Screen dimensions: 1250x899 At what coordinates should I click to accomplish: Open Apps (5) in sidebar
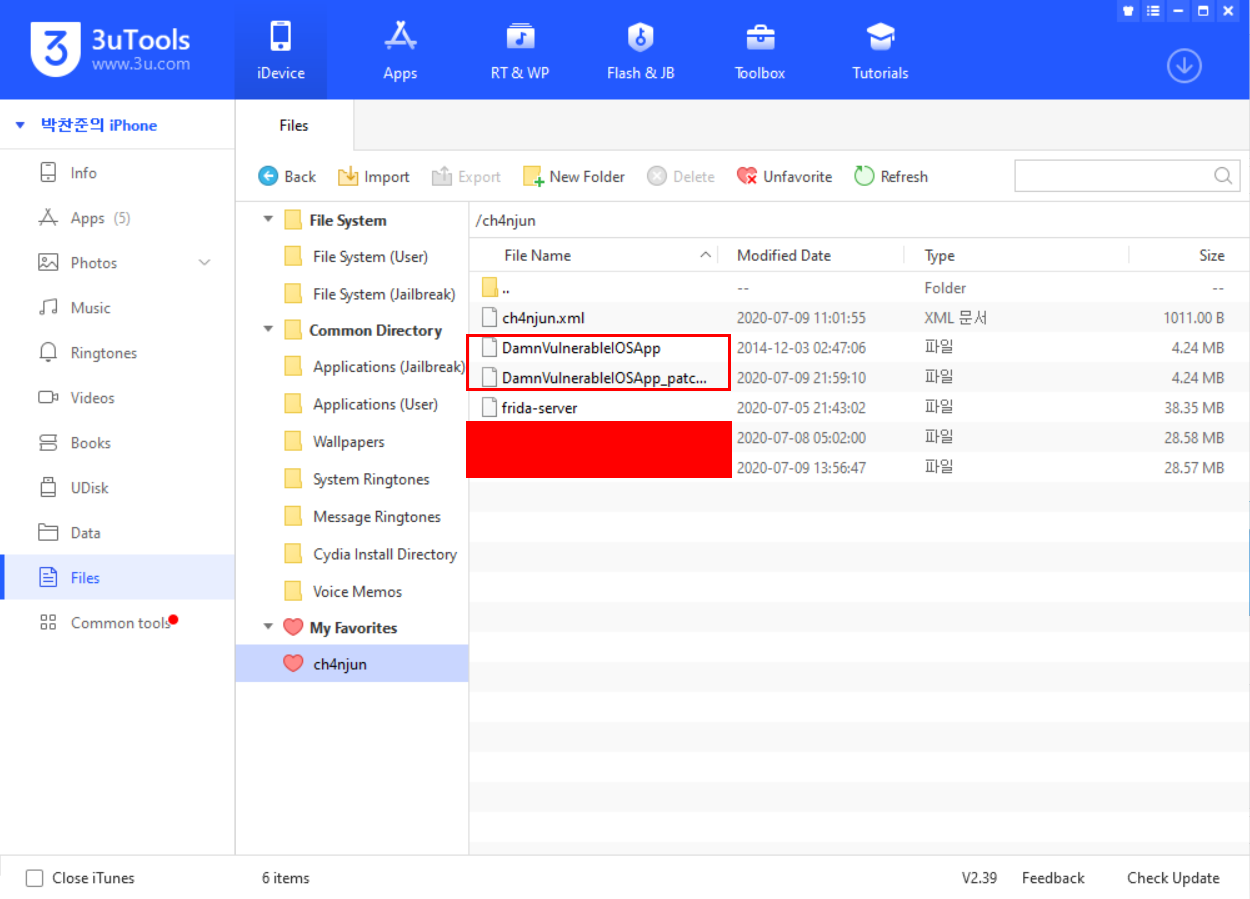(x=117, y=218)
